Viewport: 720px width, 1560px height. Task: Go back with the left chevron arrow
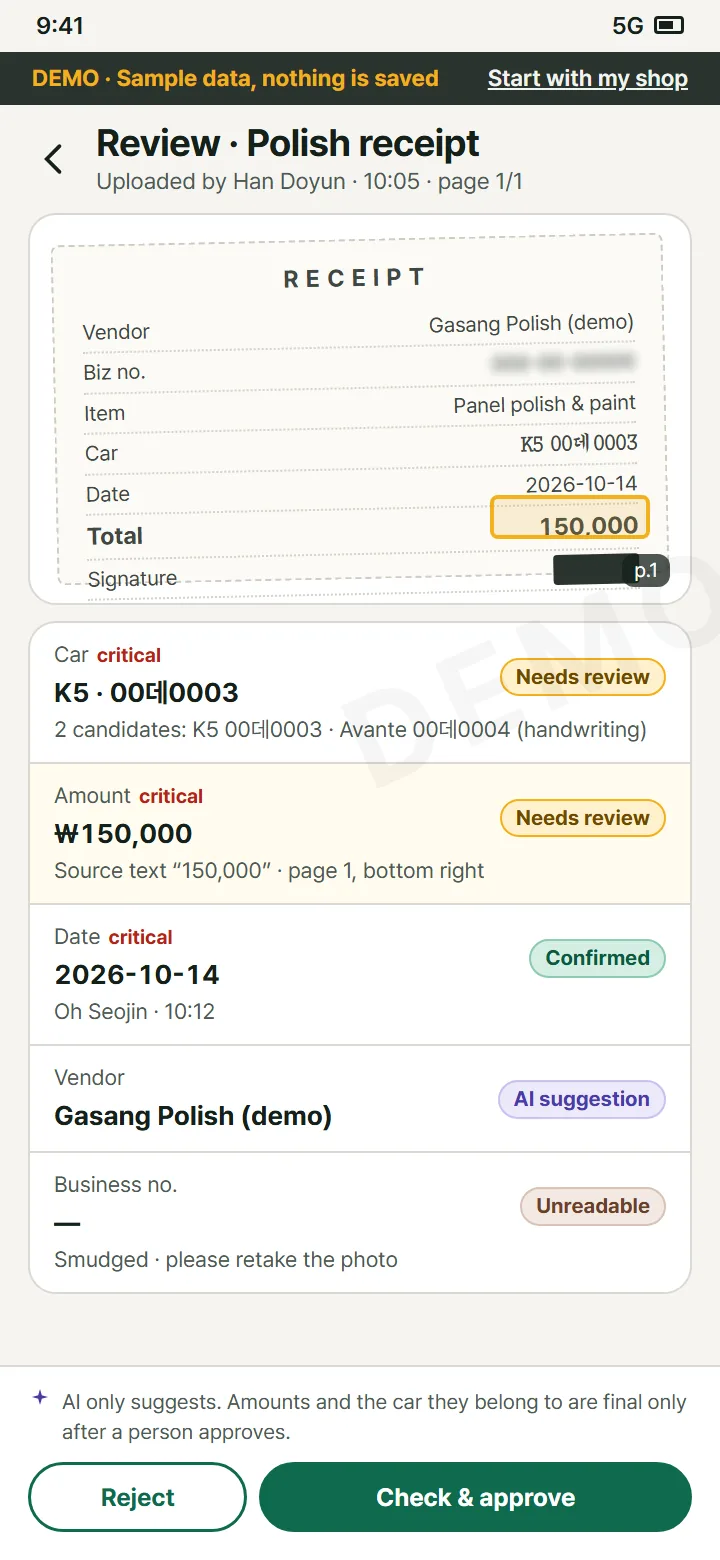pos(53,159)
